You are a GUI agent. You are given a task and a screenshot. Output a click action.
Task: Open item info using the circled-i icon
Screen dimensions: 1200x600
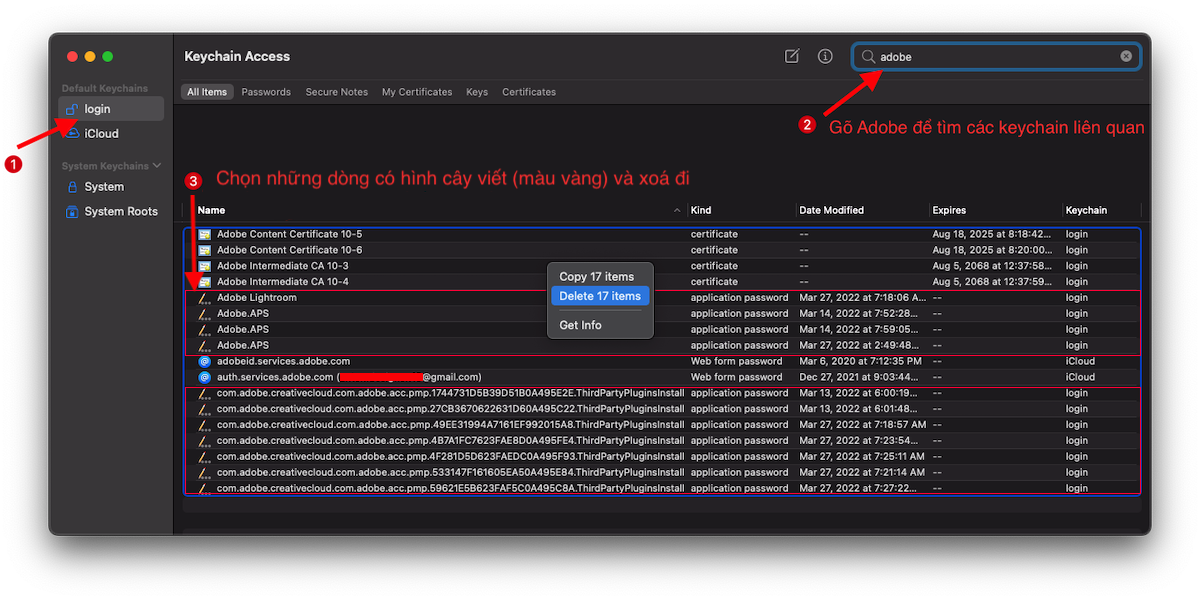(825, 57)
